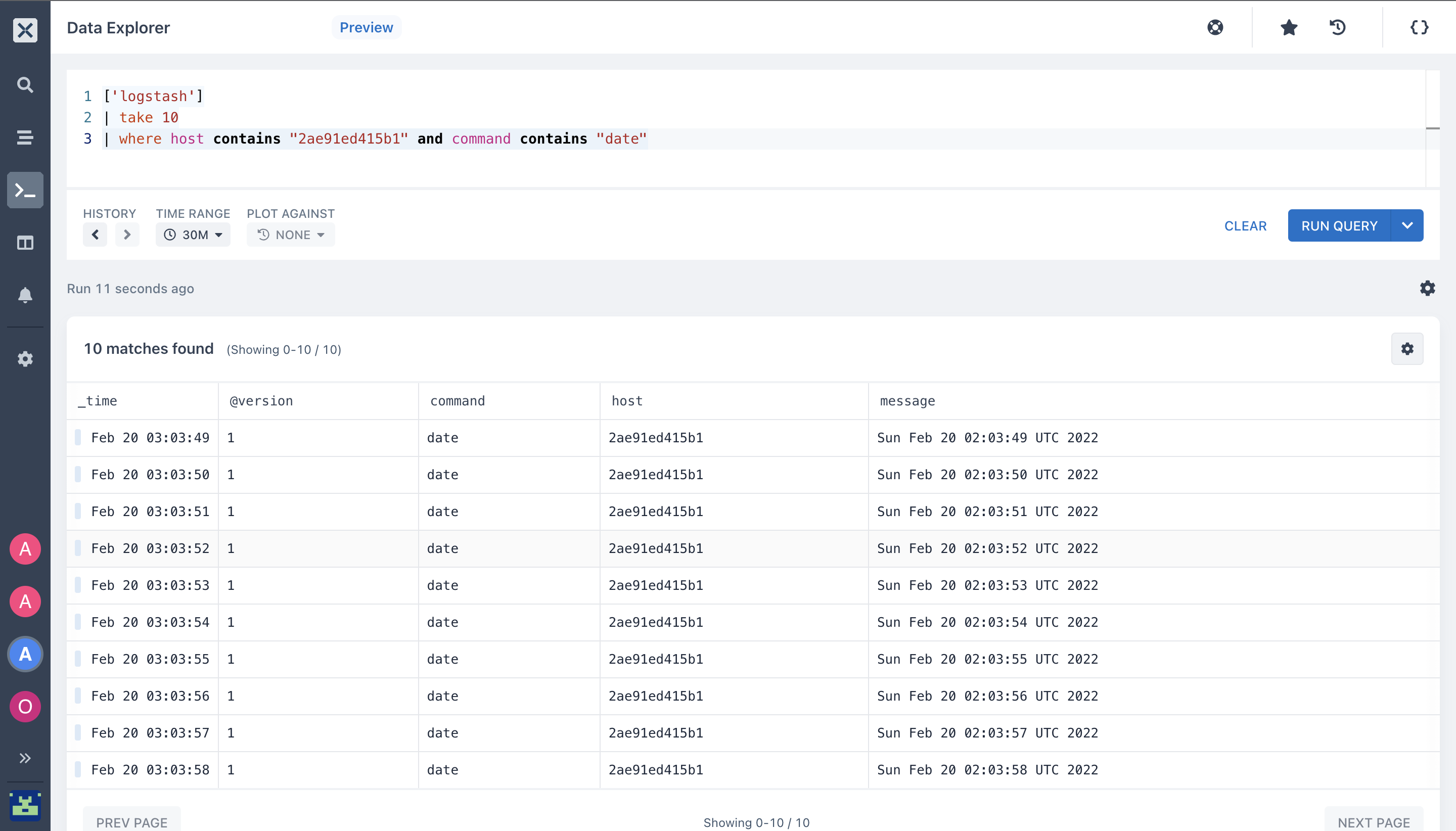Expand the Run Query options arrow

(1407, 225)
